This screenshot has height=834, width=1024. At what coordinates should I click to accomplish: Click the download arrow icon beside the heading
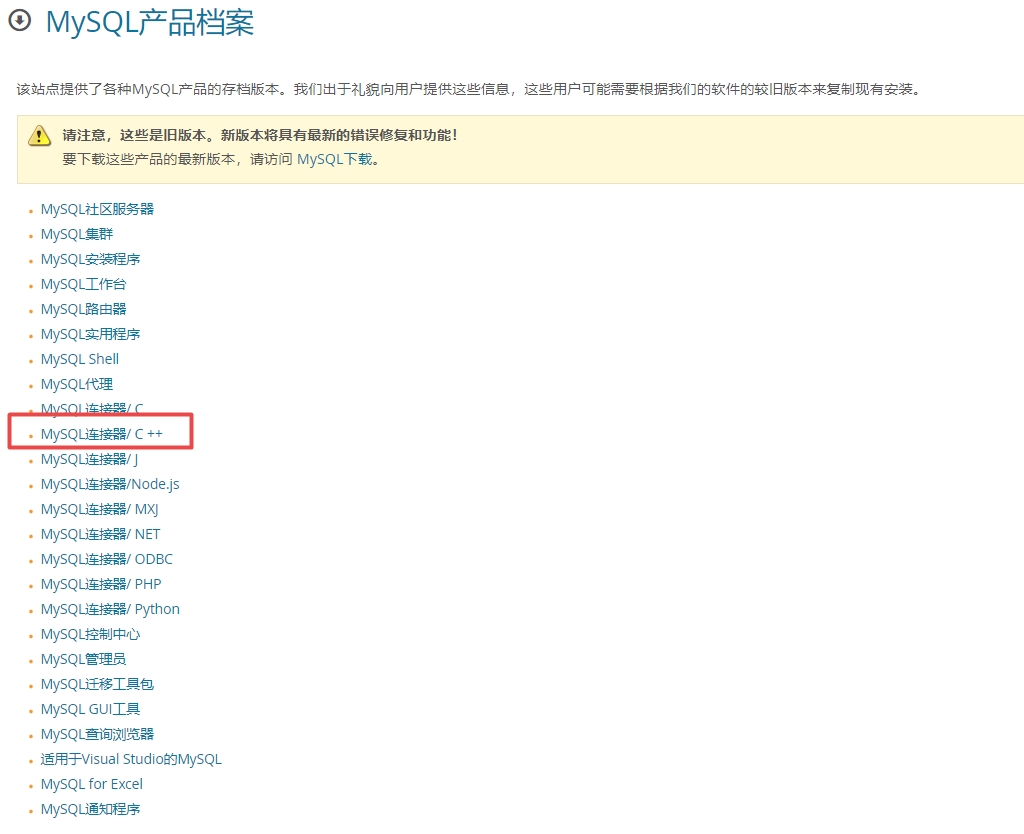pos(20,20)
